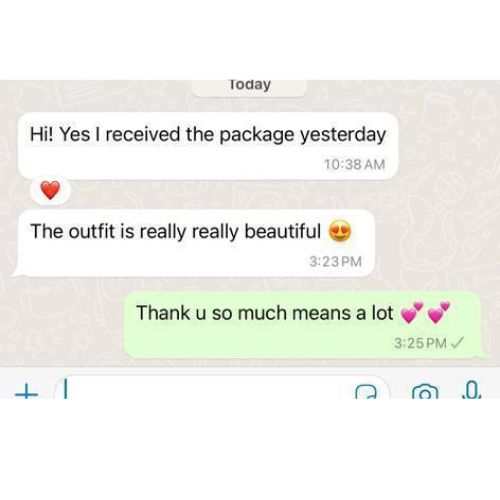Tap the camera icon
The image size is (500, 500).
point(425,391)
